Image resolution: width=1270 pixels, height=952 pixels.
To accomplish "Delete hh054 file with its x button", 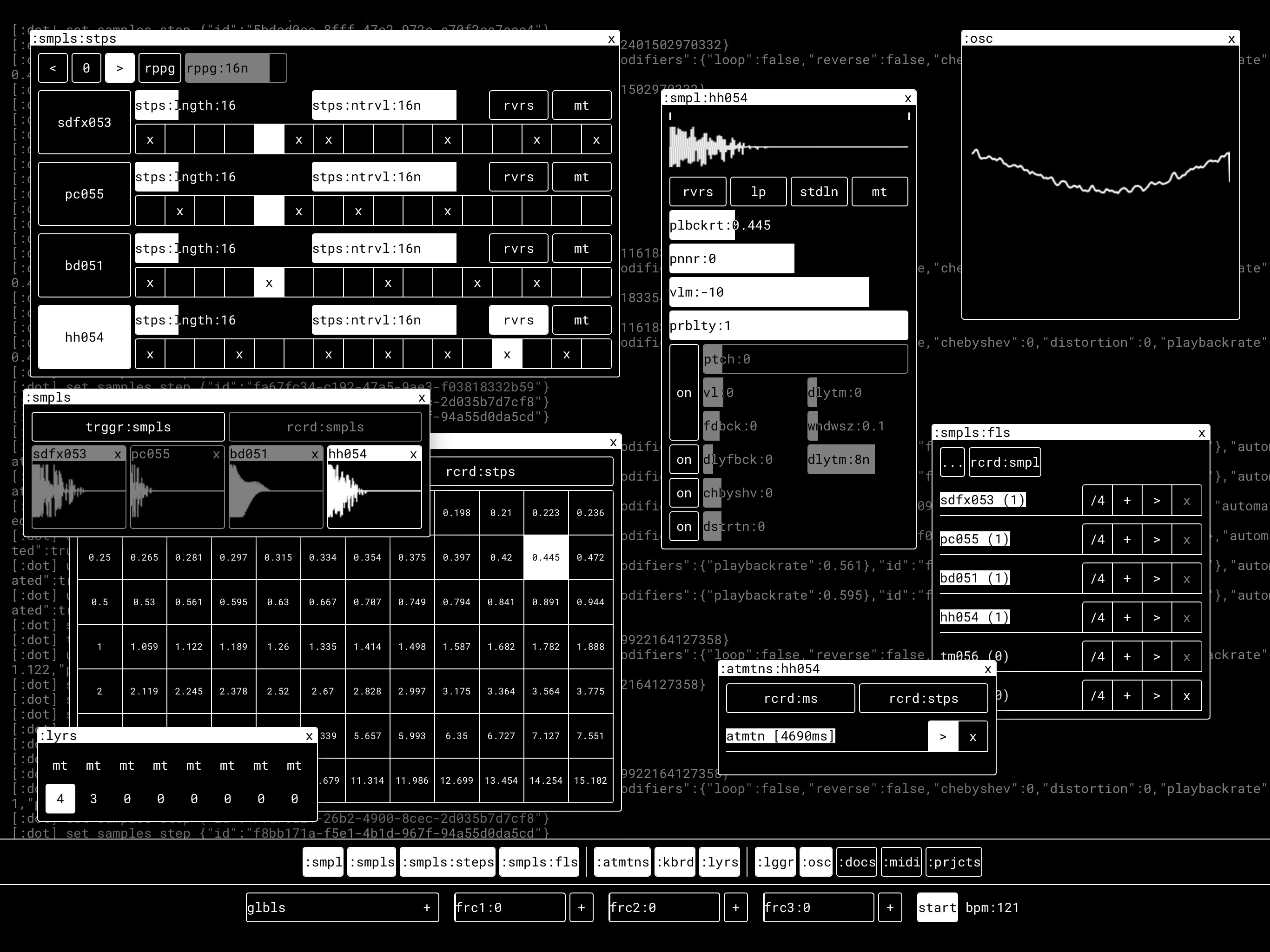I will tap(1187, 618).
